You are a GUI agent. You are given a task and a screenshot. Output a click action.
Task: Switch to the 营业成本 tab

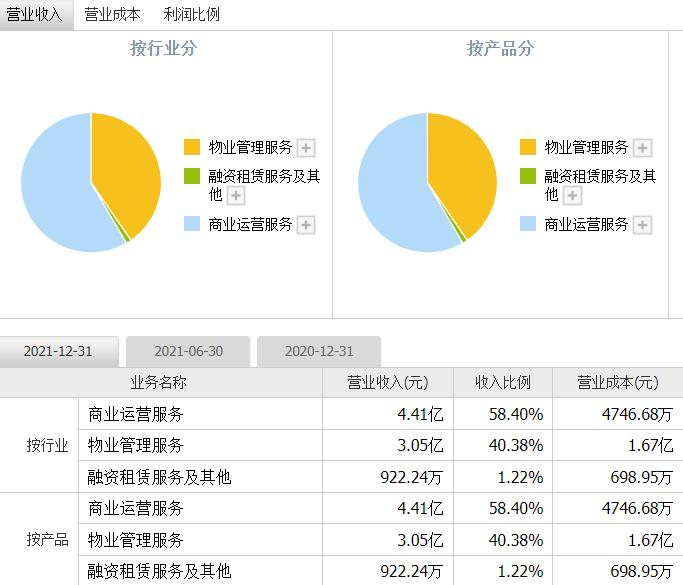tap(112, 14)
